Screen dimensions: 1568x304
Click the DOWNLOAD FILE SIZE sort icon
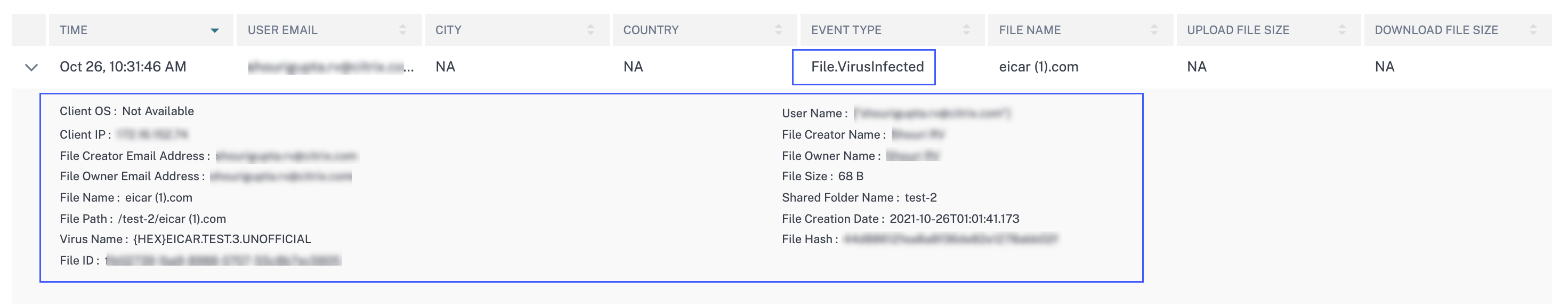pyautogui.click(x=1533, y=30)
